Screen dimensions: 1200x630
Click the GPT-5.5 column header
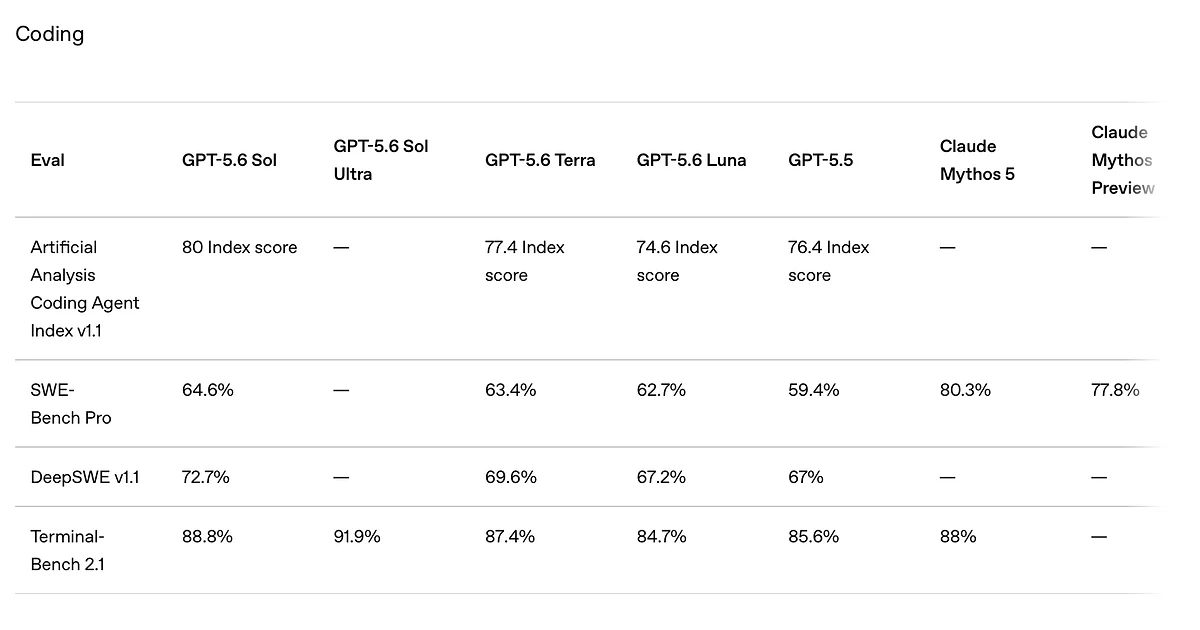click(x=821, y=160)
